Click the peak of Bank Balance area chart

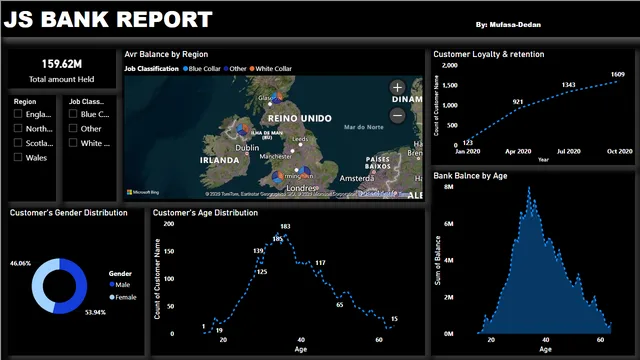click(x=529, y=188)
